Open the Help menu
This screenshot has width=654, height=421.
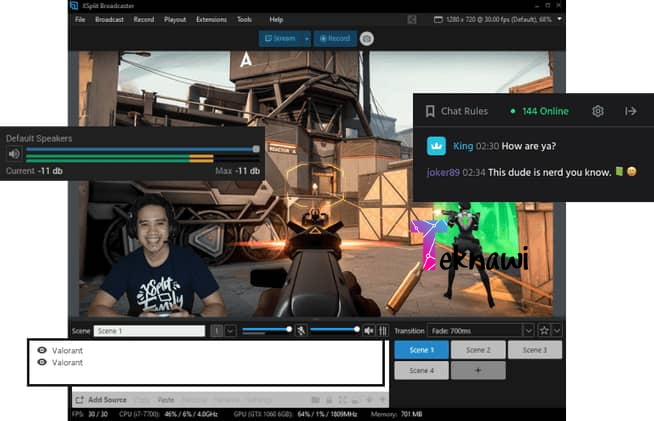tap(276, 20)
